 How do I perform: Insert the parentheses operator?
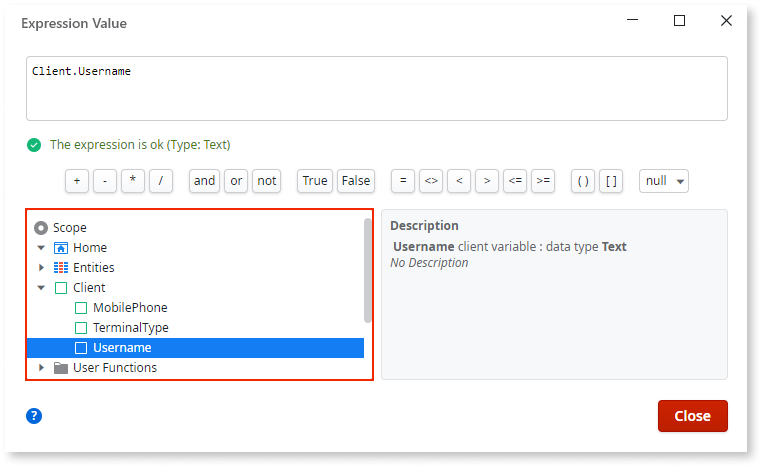[583, 181]
